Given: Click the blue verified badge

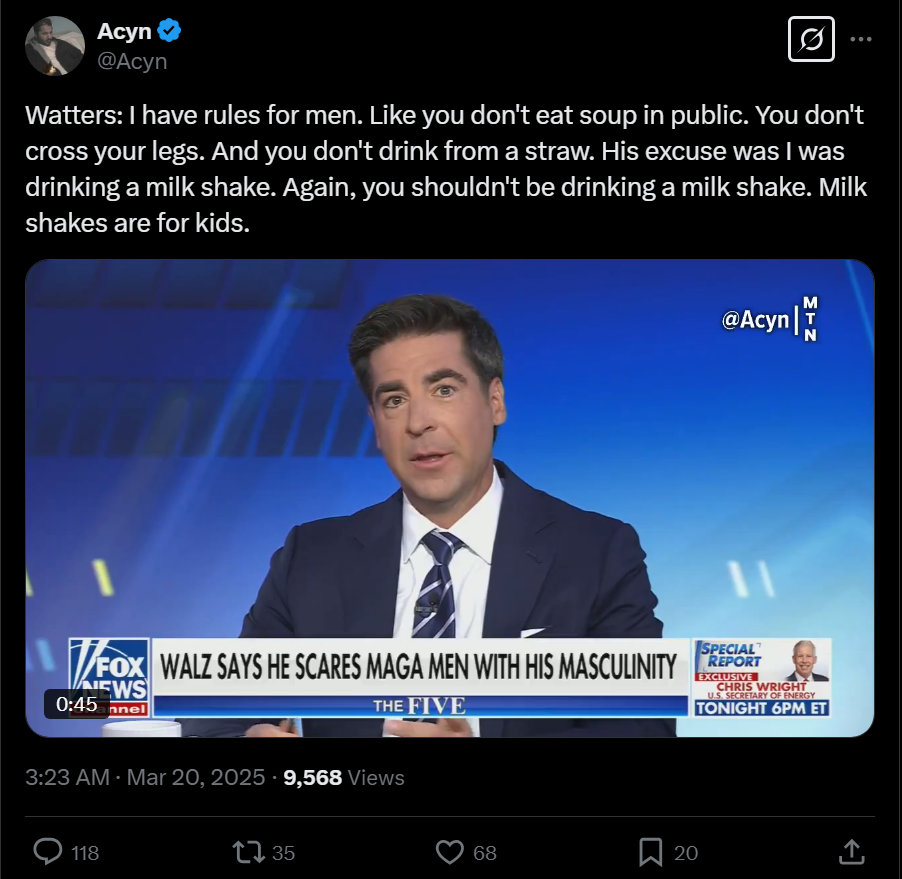Looking at the screenshot, I should [169, 30].
